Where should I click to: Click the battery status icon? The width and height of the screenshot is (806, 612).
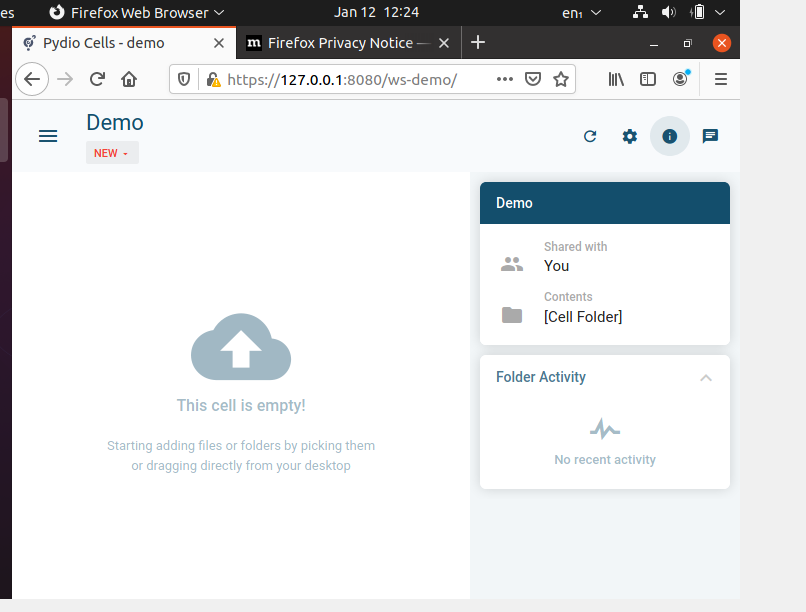tap(698, 12)
